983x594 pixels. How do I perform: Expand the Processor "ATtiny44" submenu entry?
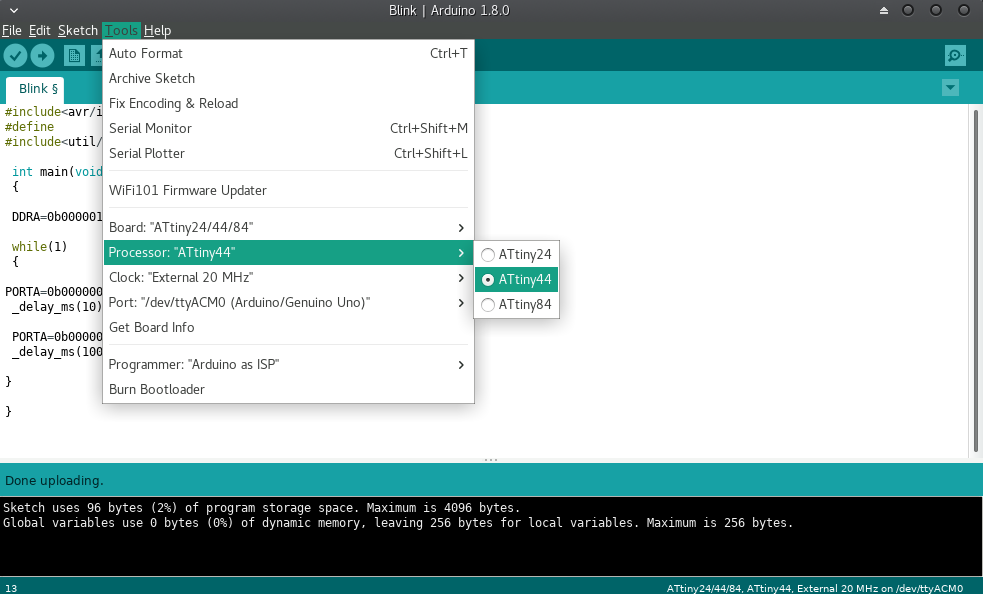[288, 252]
